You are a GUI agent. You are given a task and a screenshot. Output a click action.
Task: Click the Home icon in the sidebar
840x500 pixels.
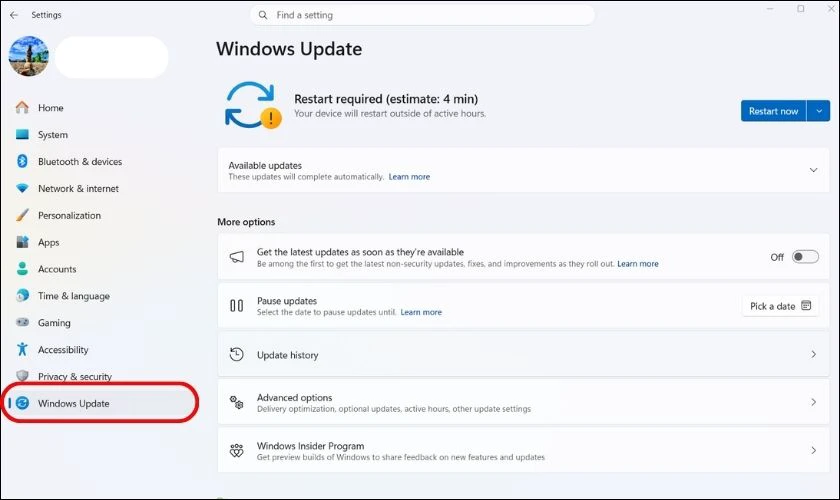tap(22, 108)
